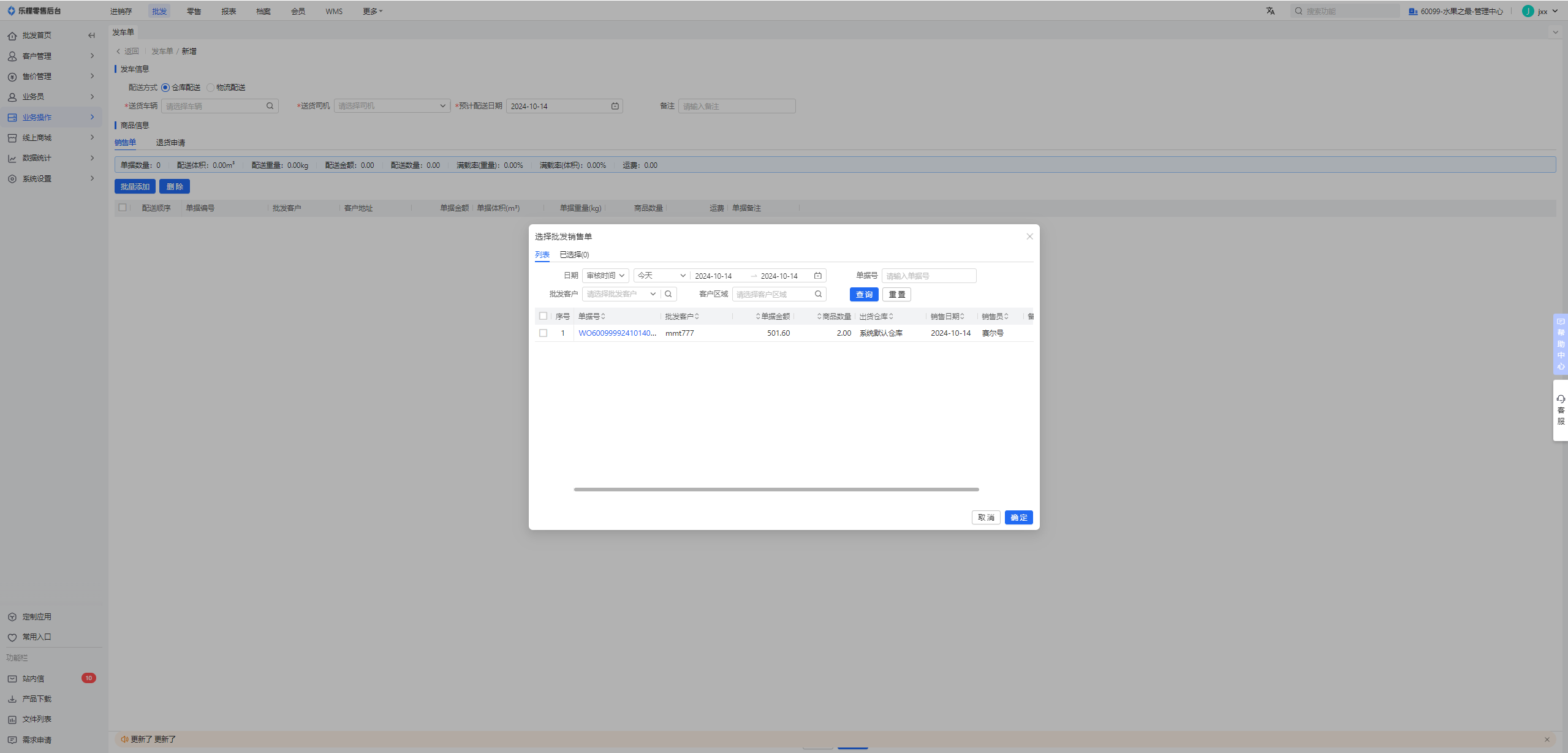Click the 系统设置 gear icon

[12, 179]
